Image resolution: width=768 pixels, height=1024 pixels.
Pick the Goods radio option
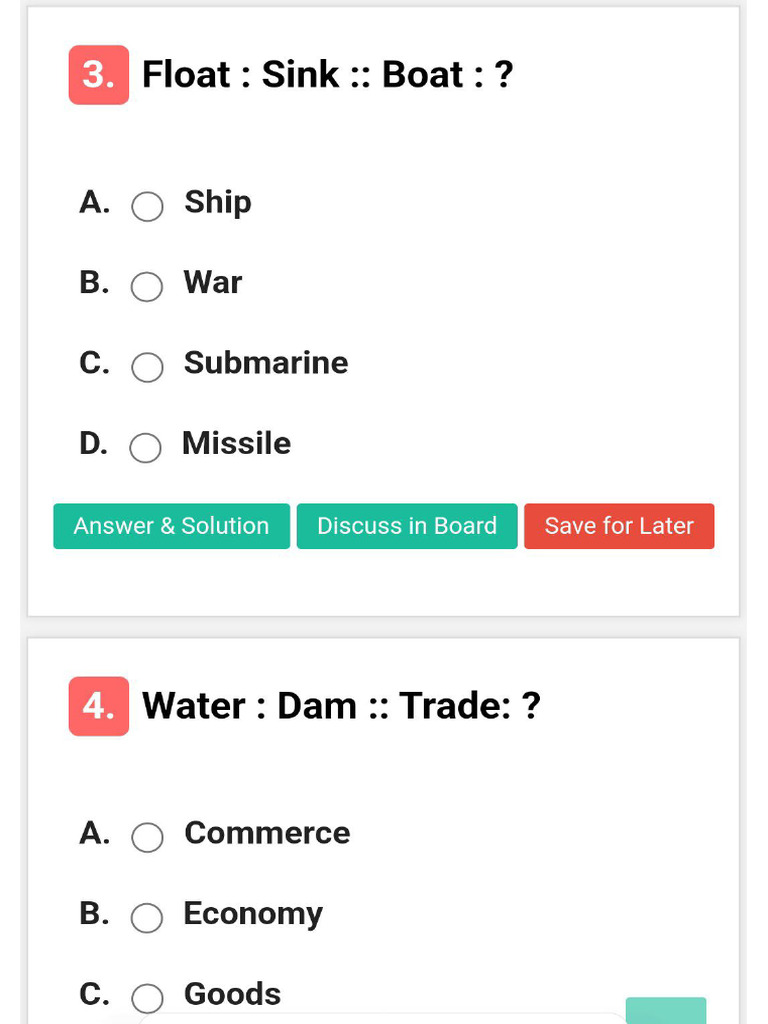(148, 998)
